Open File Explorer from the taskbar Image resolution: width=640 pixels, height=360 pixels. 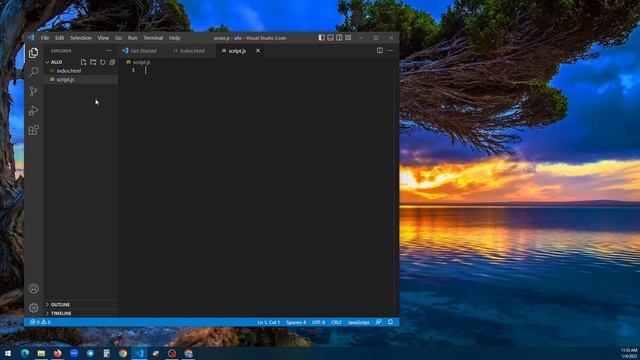click(41, 353)
